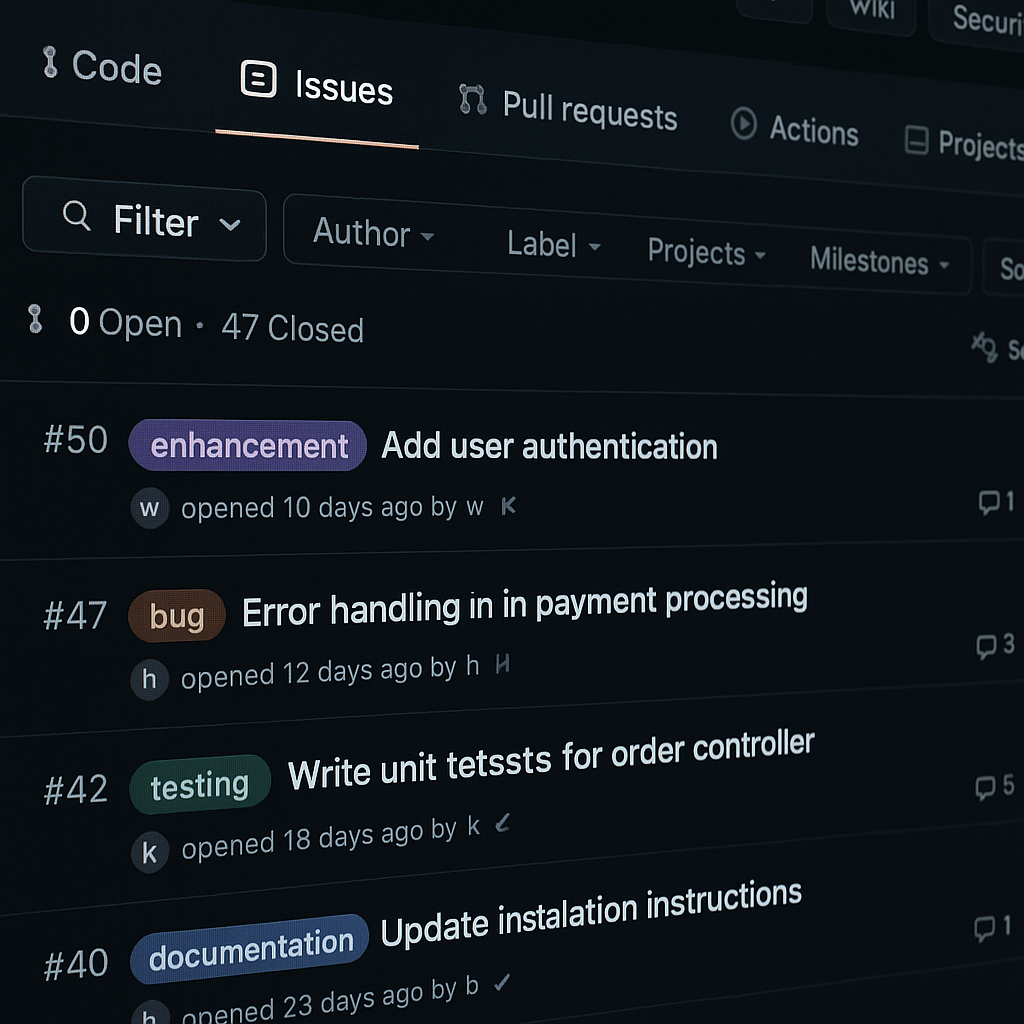This screenshot has width=1024, height=1024.
Task: Show the 47 Closed issues
Action: coord(292,328)
